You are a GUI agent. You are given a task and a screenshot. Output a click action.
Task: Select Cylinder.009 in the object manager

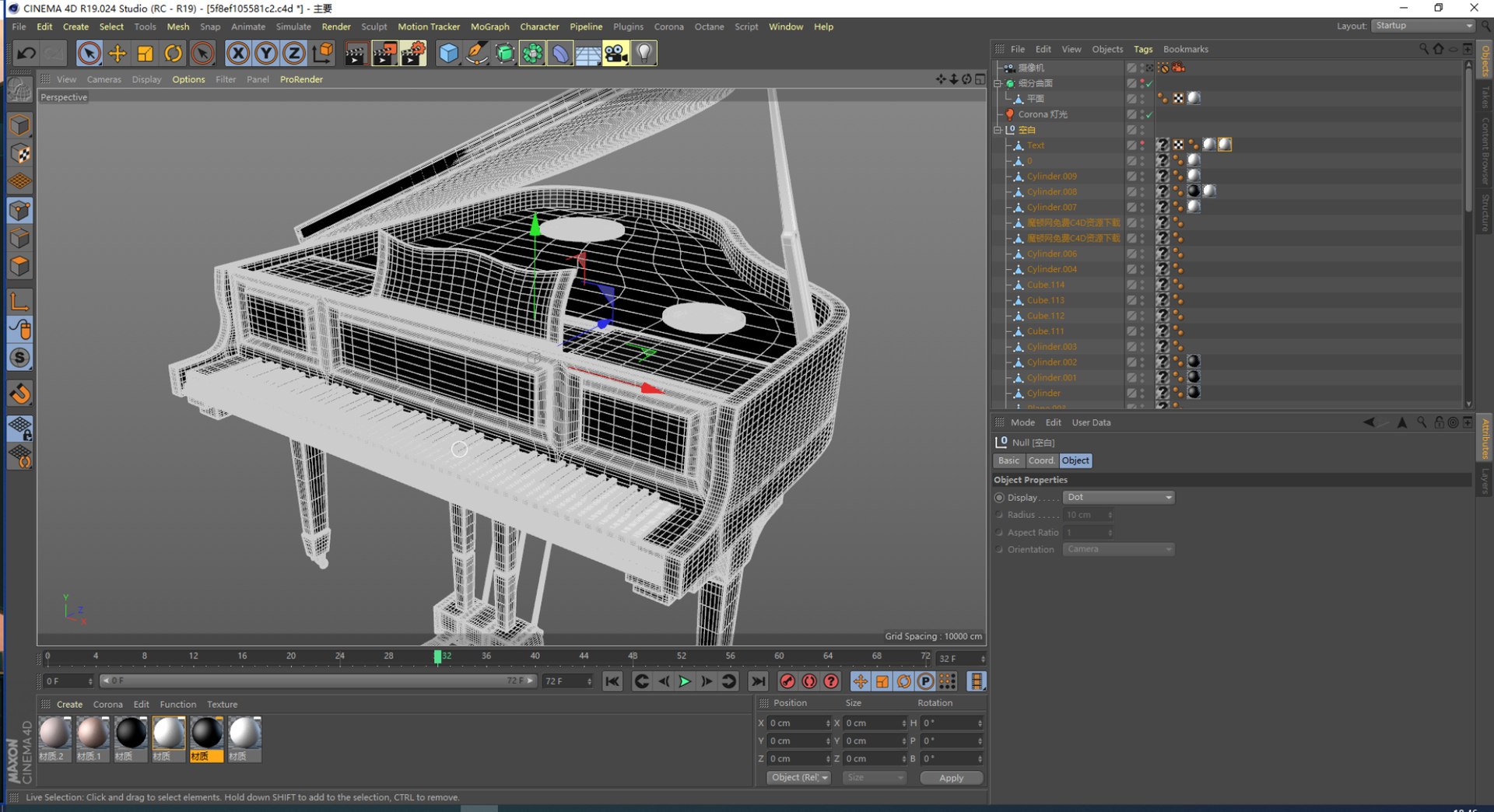coord(1051,176)
